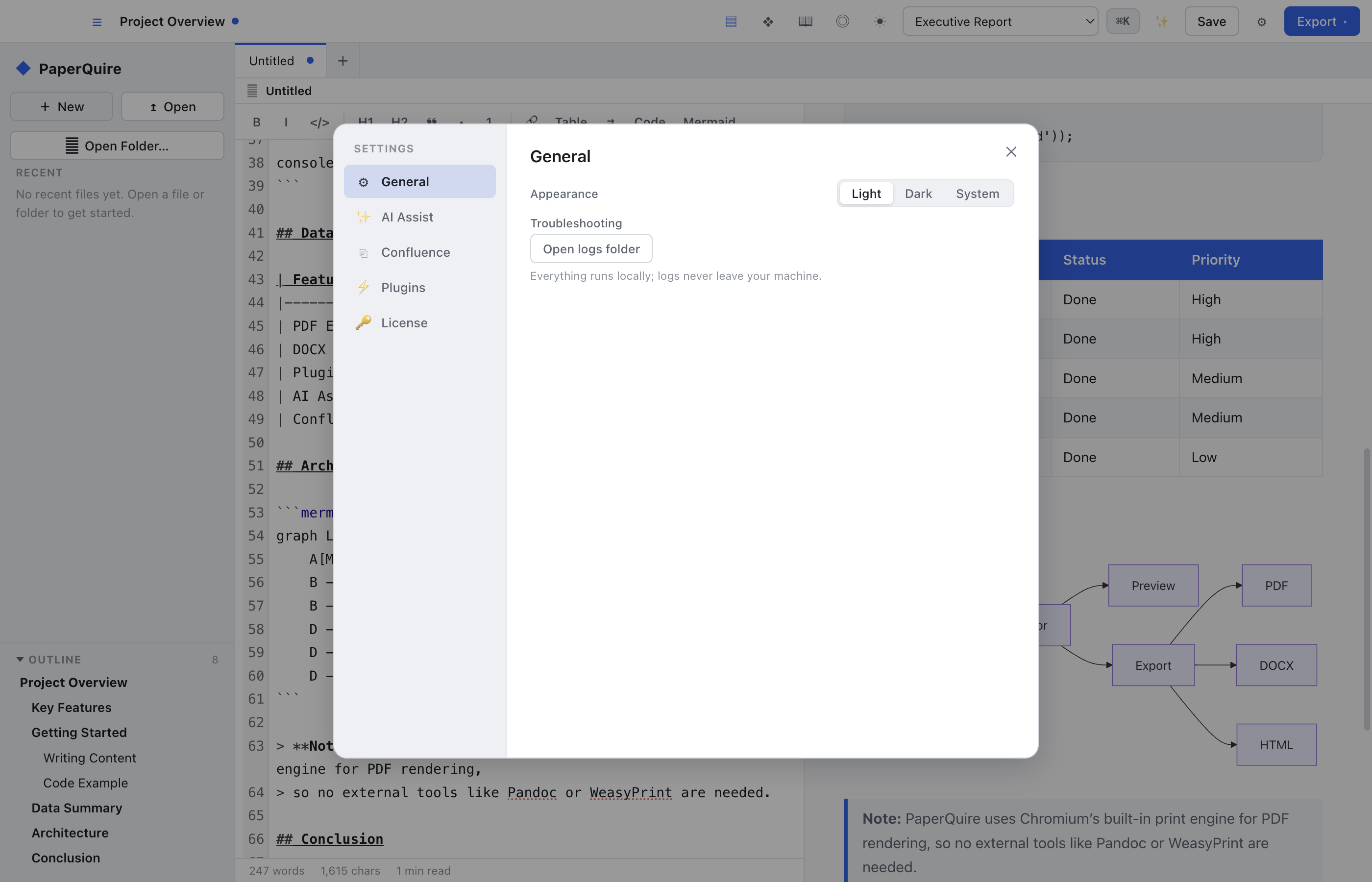Image resolution: width=1372 pixels, height=882 pixels.
Task: Add a new tab with the plus icon
Action: pyautogui.click(x=343, y=61)
